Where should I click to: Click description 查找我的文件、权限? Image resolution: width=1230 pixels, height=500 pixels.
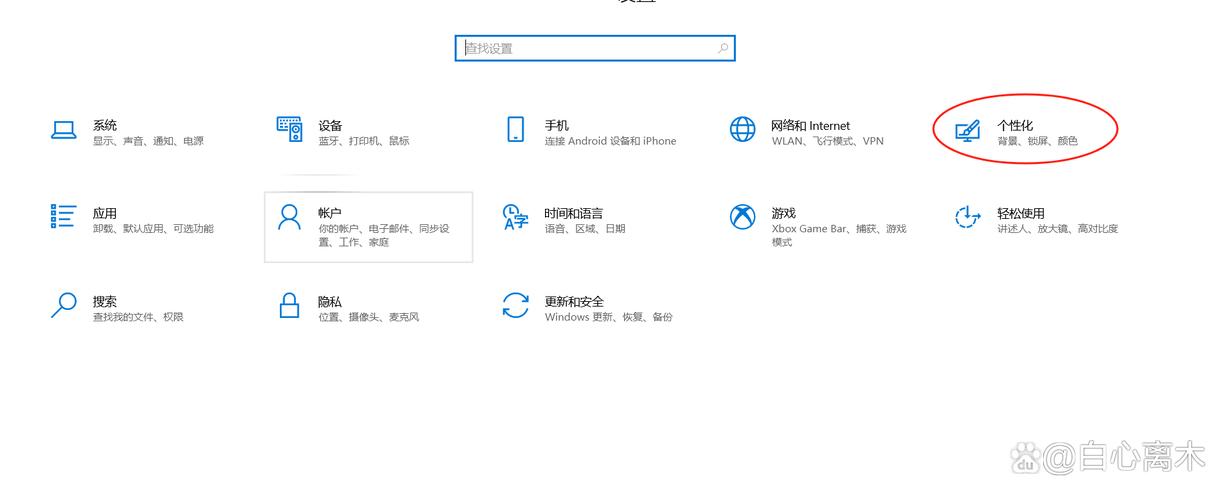pyautogui.click(x=138, y=317)
